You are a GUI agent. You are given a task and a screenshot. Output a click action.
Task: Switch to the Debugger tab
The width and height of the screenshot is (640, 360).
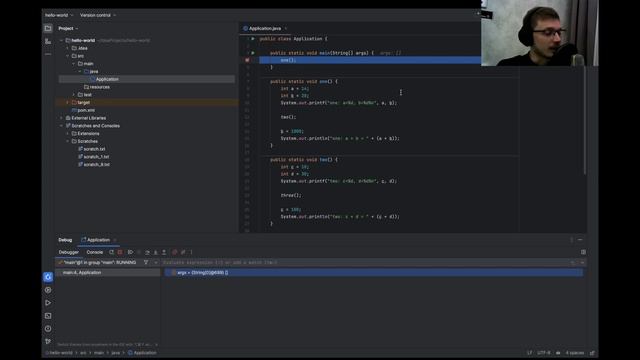click(x=69, y=252)
